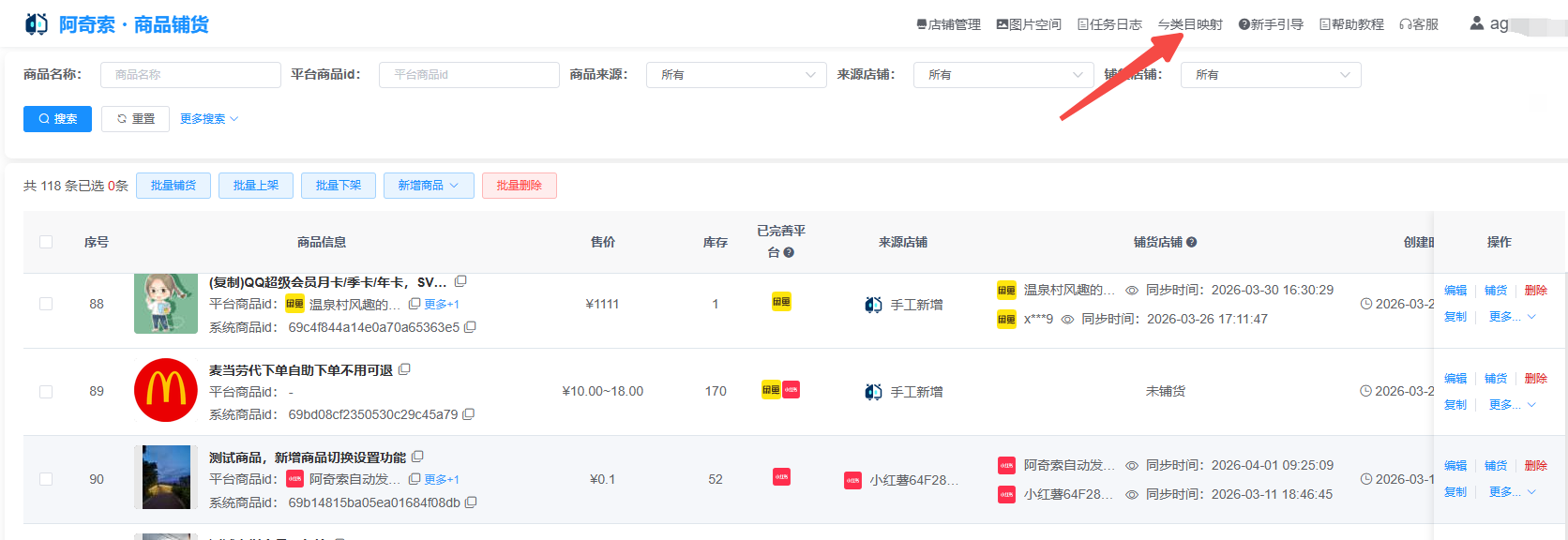Click the help icon under 已完善平台 header
The image size is (1568, 540).
click(x=789, y=252)
